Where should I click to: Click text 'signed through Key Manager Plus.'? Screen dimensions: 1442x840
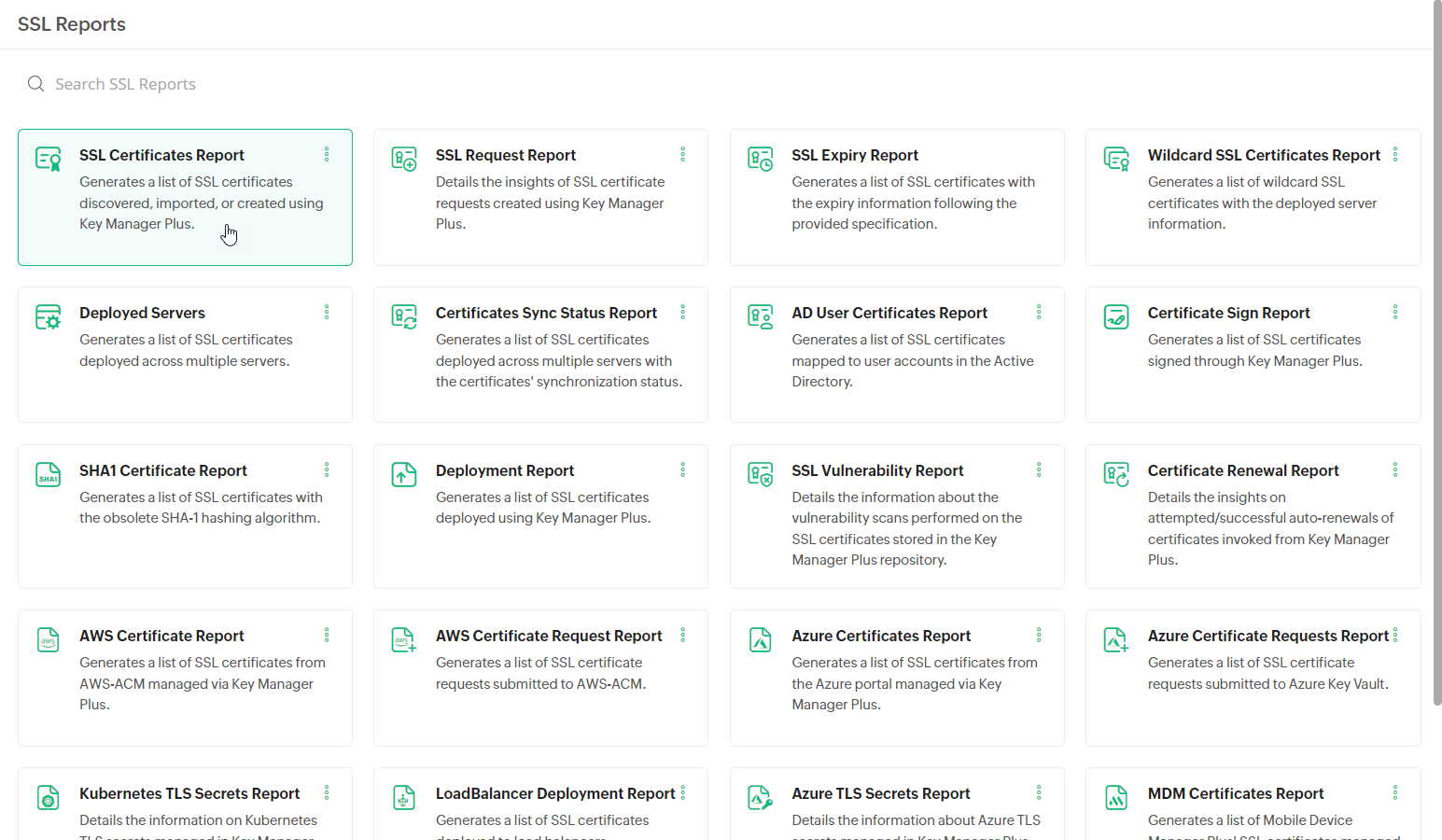coord(1255,361)
